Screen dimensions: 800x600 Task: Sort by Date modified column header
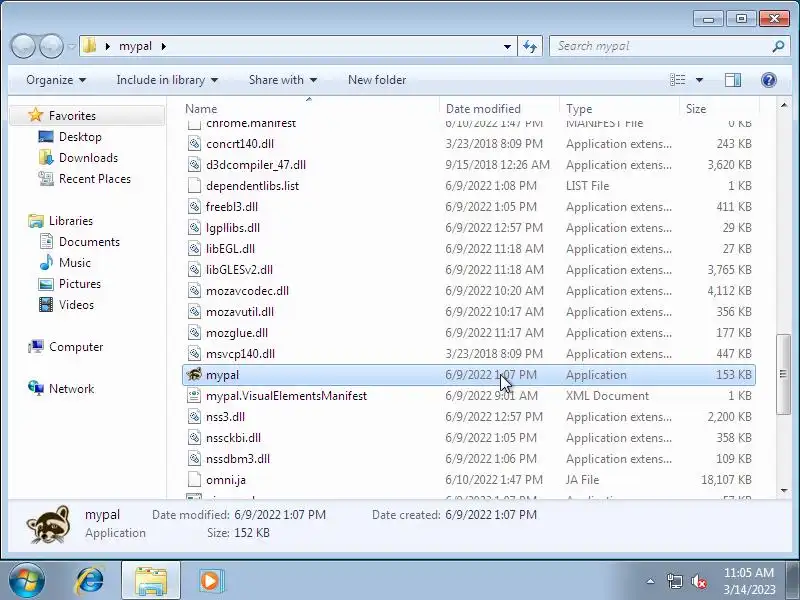pyautogui.click(x=483, y=109)
